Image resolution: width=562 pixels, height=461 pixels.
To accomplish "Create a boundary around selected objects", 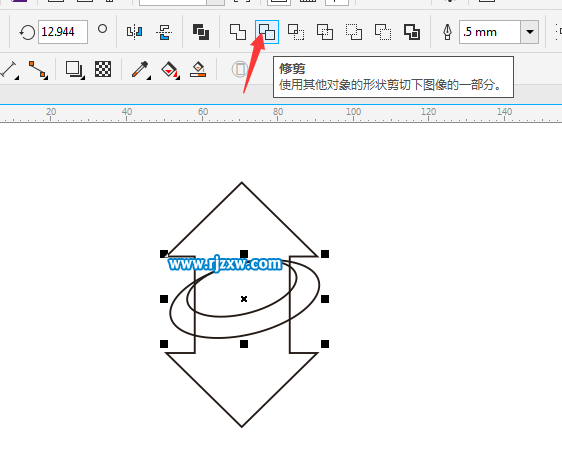I will pos(412,32).
